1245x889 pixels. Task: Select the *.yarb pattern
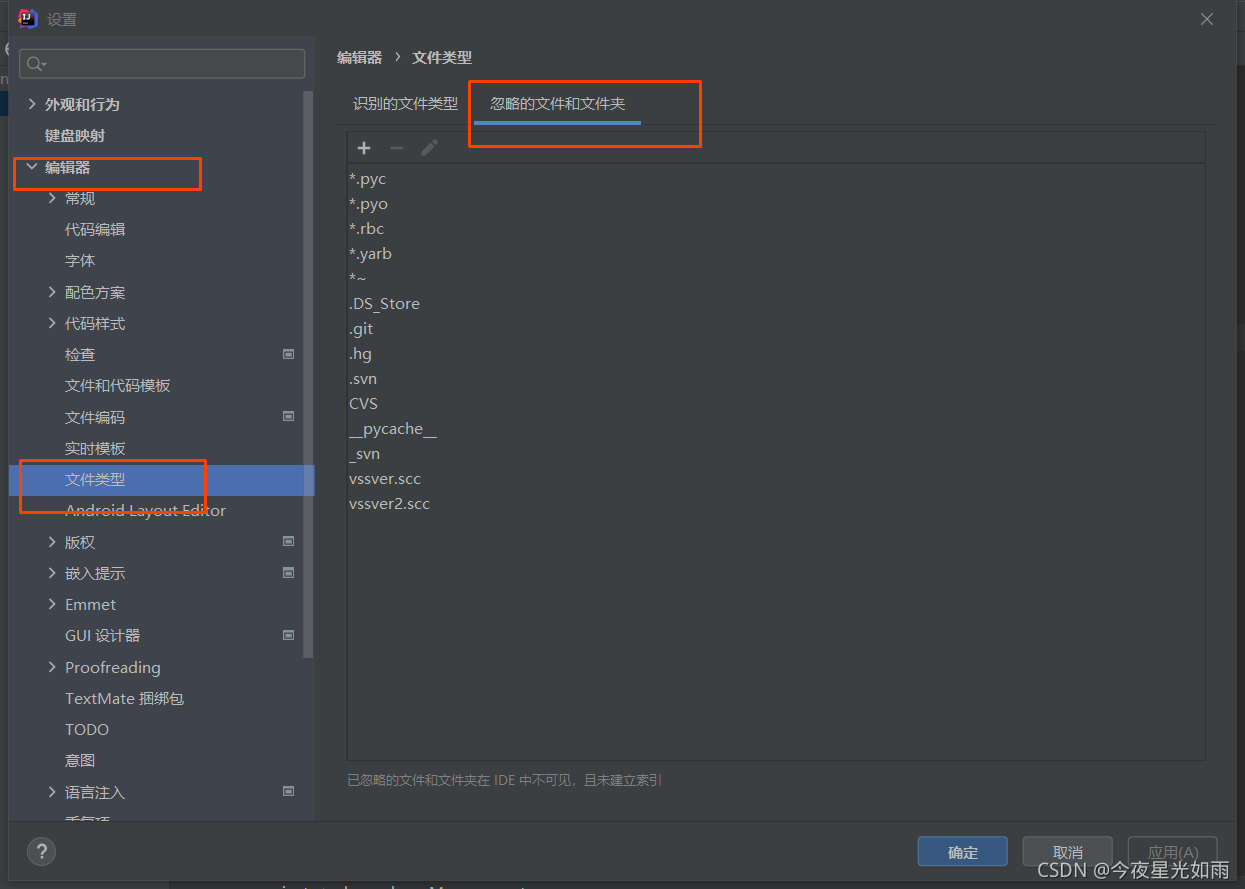point(370,254)
